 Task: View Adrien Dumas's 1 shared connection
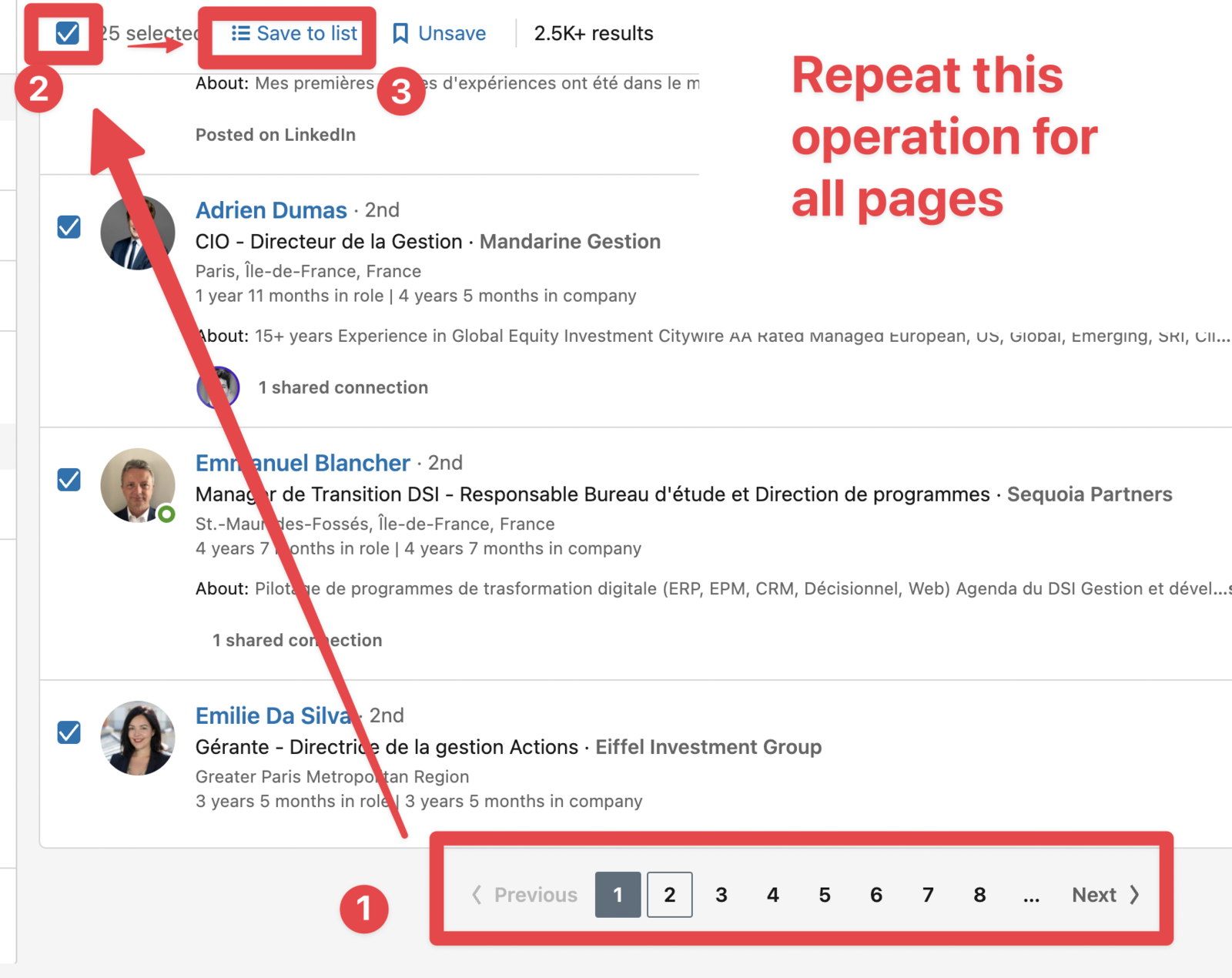(343, 387)
